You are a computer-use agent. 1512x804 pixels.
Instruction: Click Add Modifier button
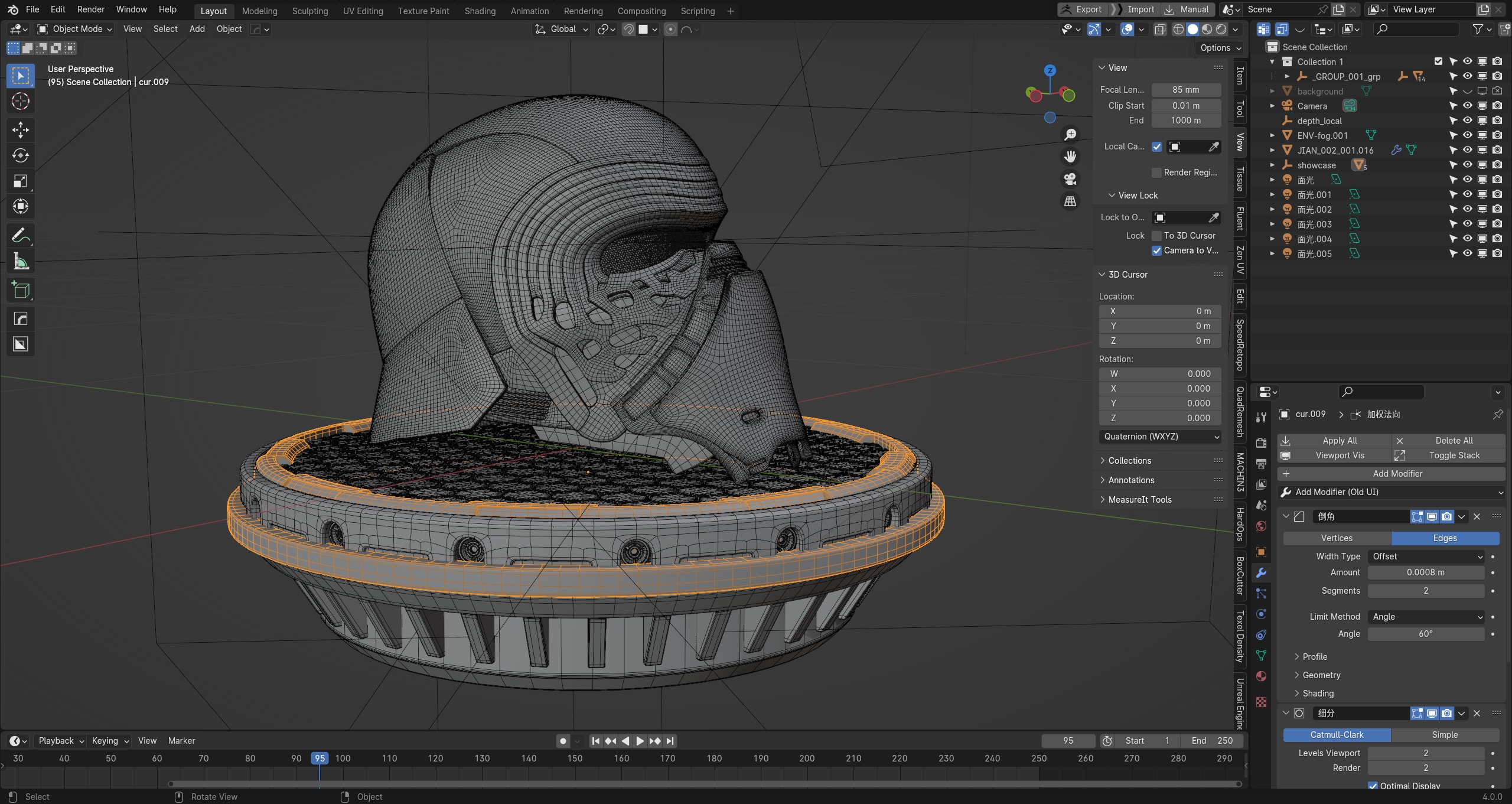tap(1391, 474)
